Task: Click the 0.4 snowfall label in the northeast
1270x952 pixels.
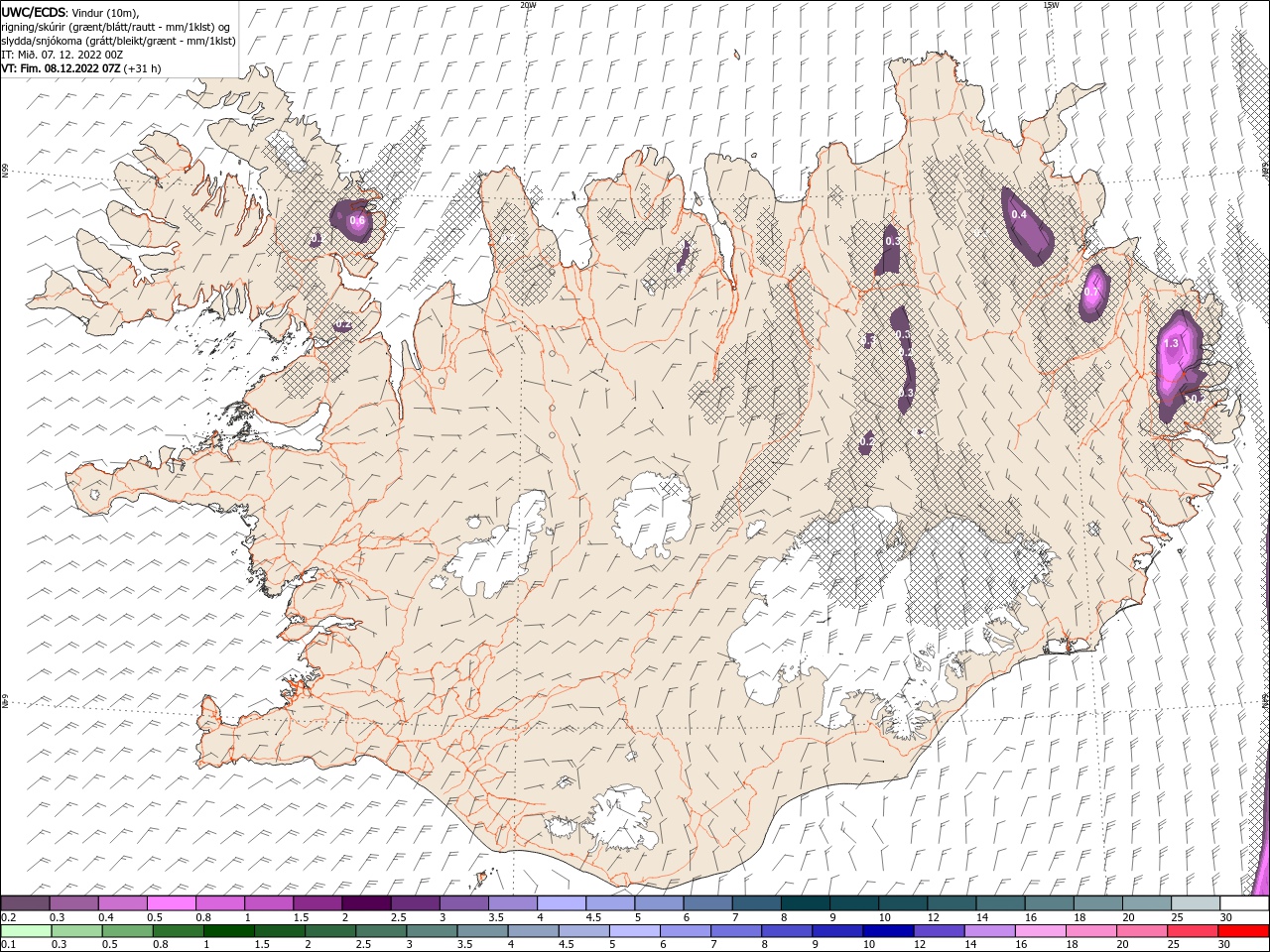Action: click(1019, 214)
